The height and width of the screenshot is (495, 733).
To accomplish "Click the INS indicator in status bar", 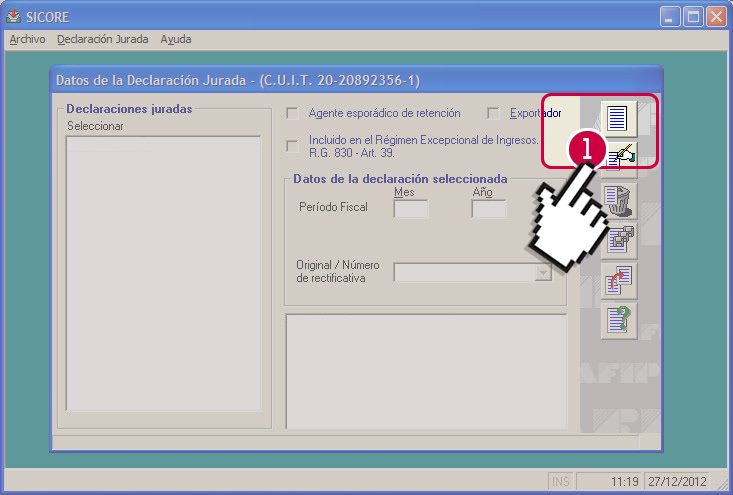I will [x=561, y=481].
